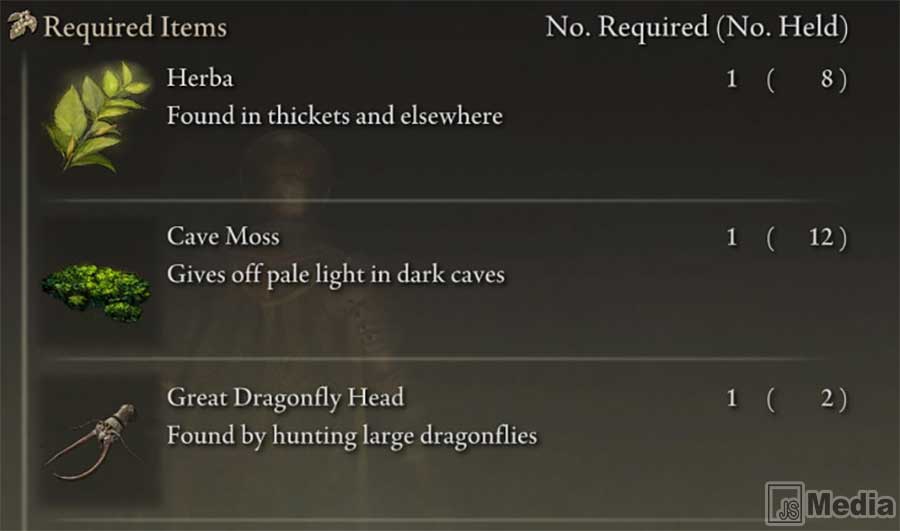Click Cave Moss held count of 12
The image size is (900, 531).
click(821, 238)
